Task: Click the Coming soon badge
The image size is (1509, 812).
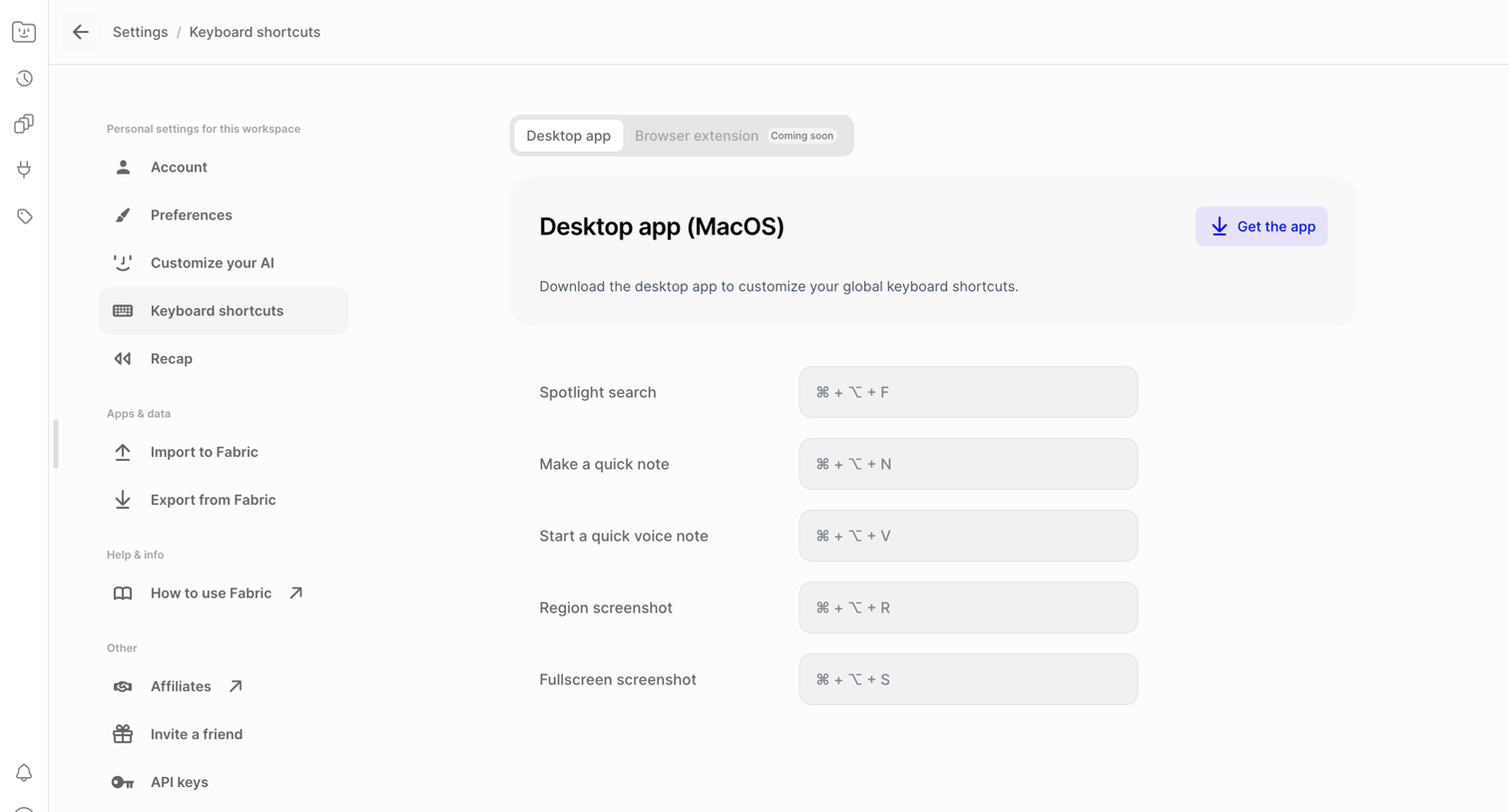Action: coord(802,136)
